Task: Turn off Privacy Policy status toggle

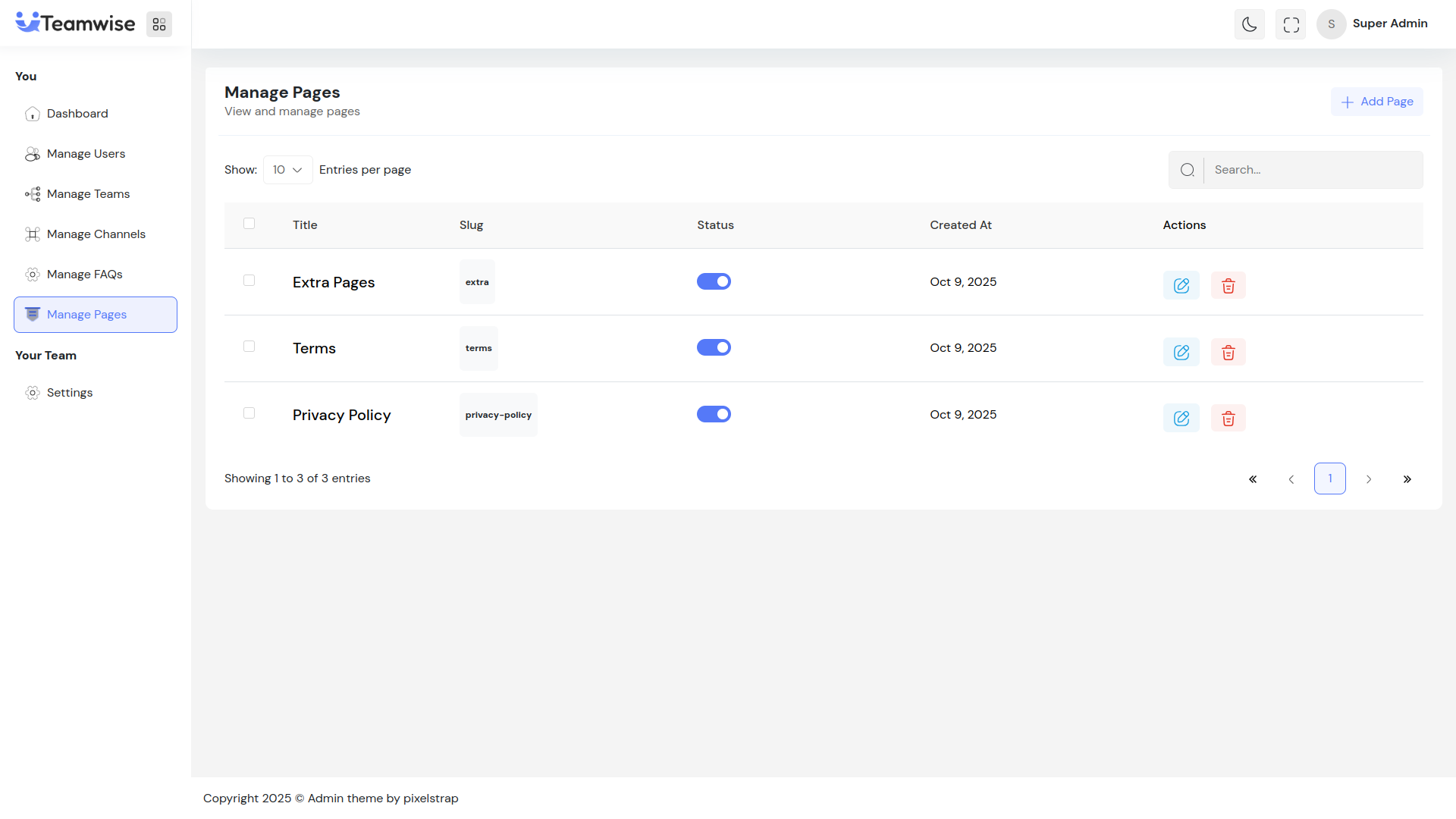Action: coord(714,414)
